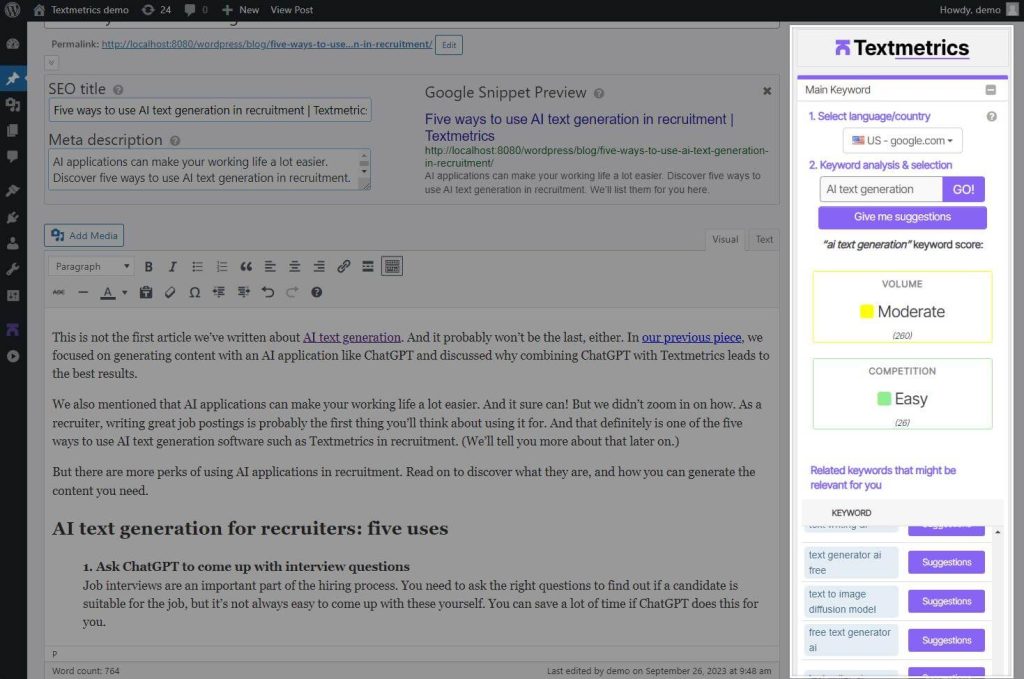The height and width of the screenshot is (679, 1024).
Task: Undo the last edit
Action: (268, 293)
